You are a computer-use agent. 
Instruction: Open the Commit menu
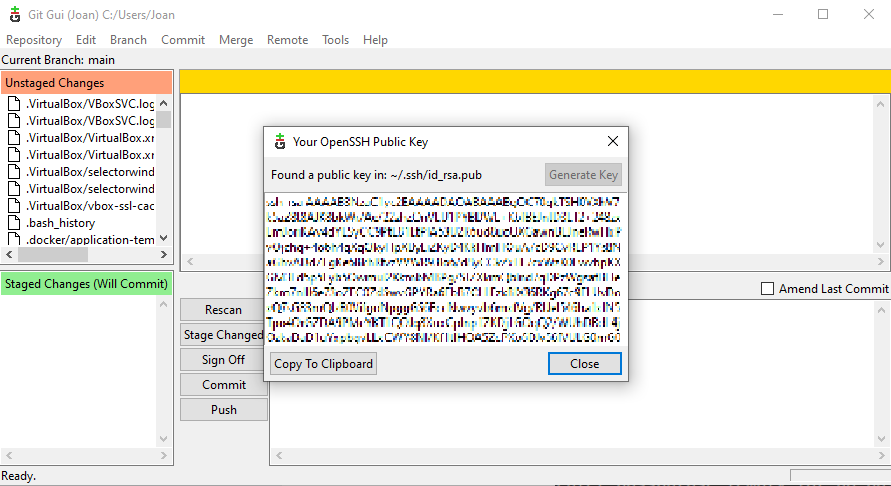point(183,40)
